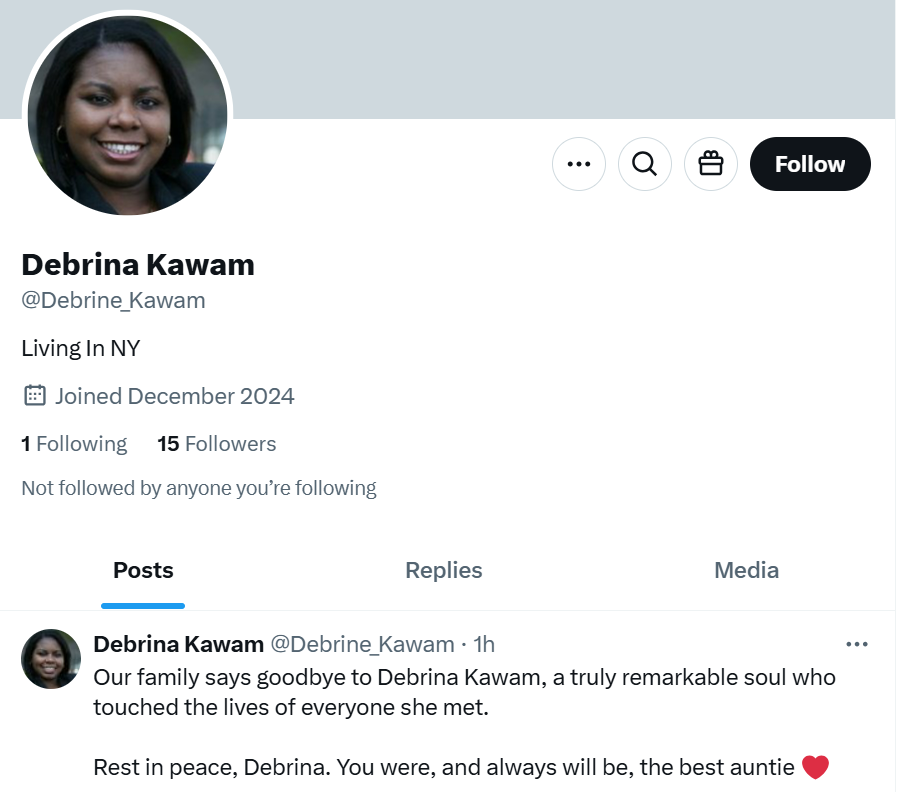Follow Debrina Kawam
The width and height of the screenshot is (898, 792).
[x=810, y=164]
